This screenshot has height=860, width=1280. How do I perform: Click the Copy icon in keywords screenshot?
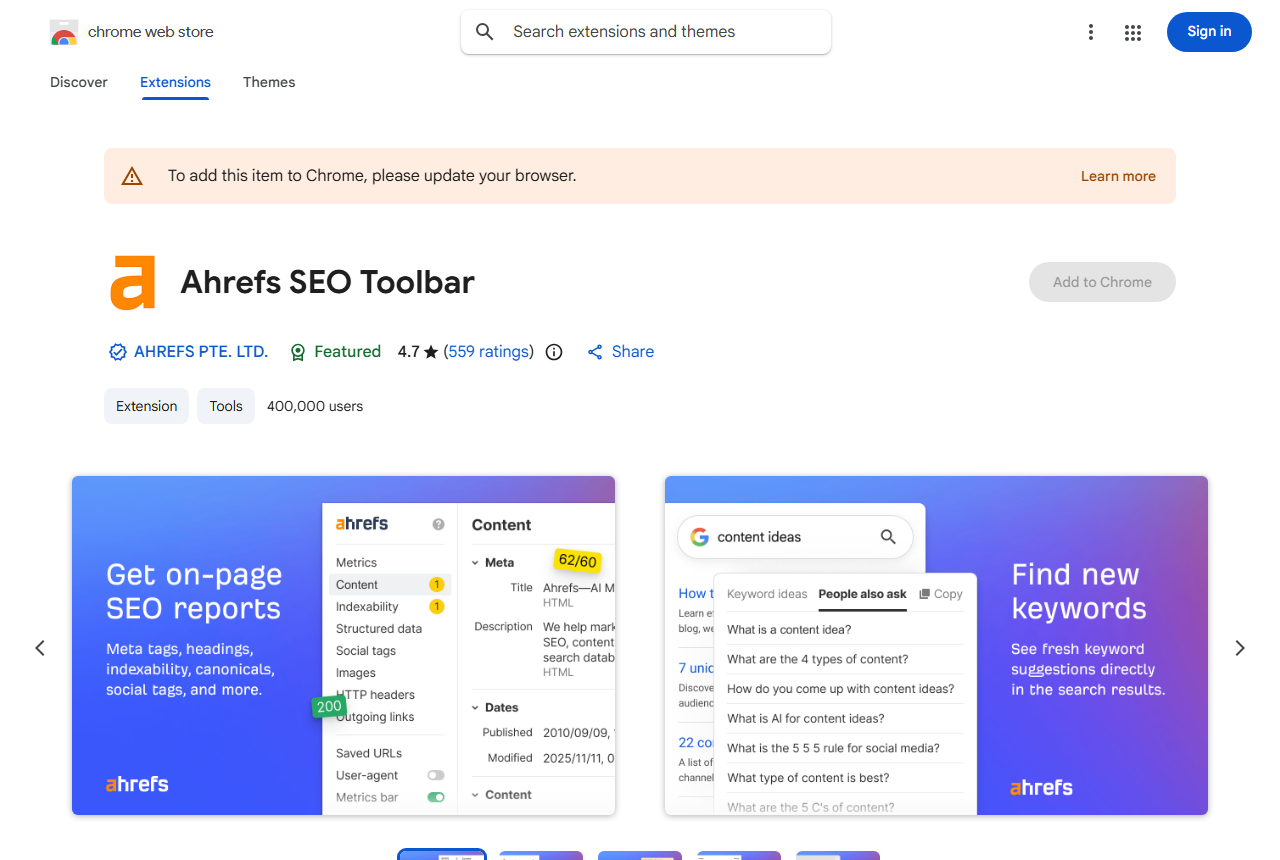pos(925,594)
